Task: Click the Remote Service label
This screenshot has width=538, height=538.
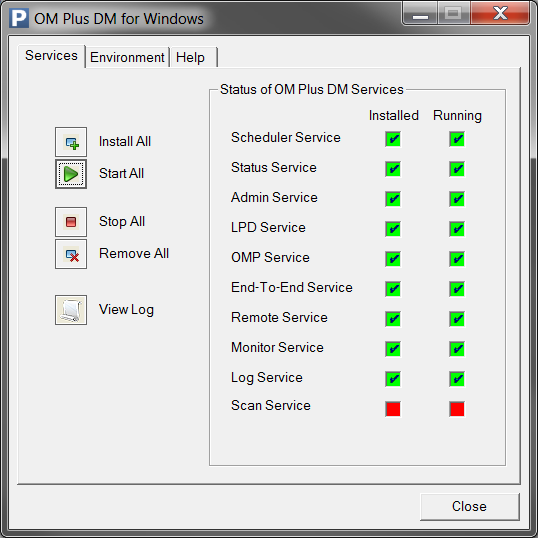Action: coord(279,317)
